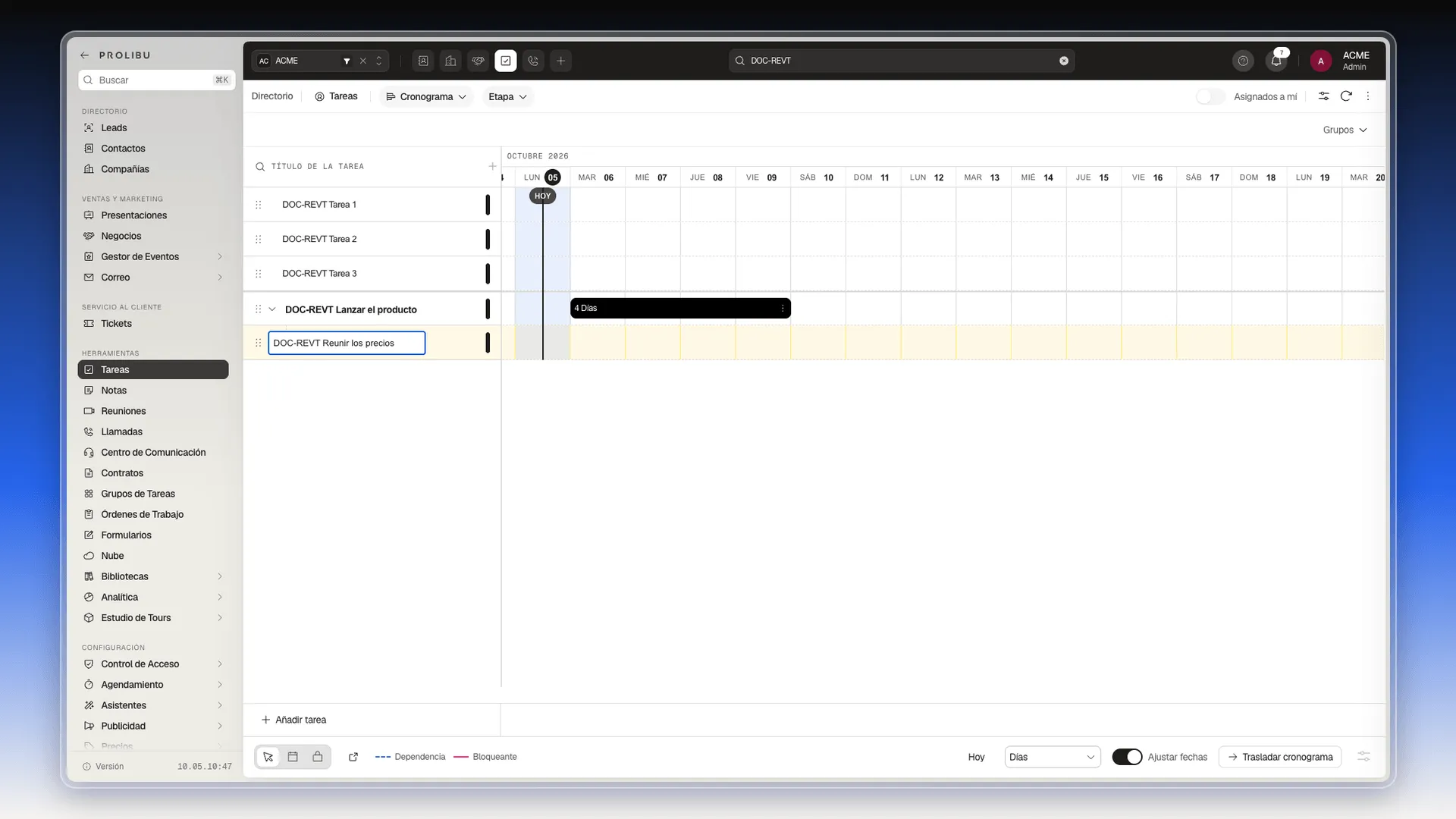Click the companies building icon in top toolbar
Image resolution: width=1456 pixels, height=819 pixels.
click(450, 61)
